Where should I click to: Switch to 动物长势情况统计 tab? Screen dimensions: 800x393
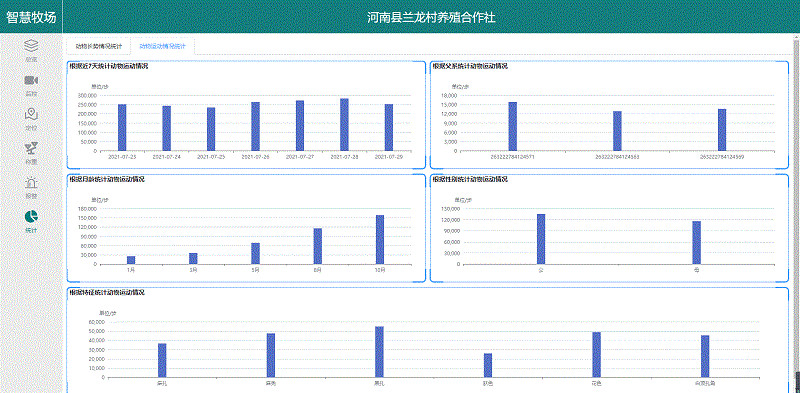pyautogui.click(x=99, y=46)
